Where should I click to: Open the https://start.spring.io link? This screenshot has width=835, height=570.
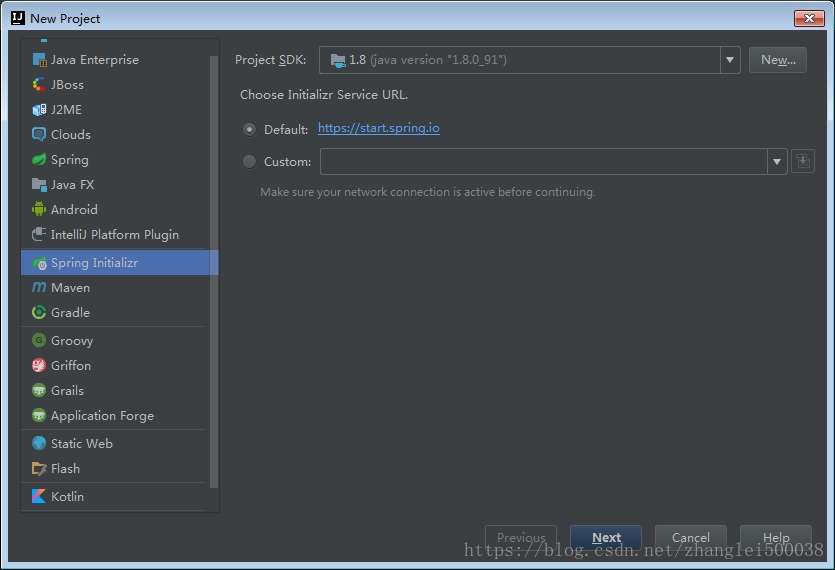[x=379, y=128]
